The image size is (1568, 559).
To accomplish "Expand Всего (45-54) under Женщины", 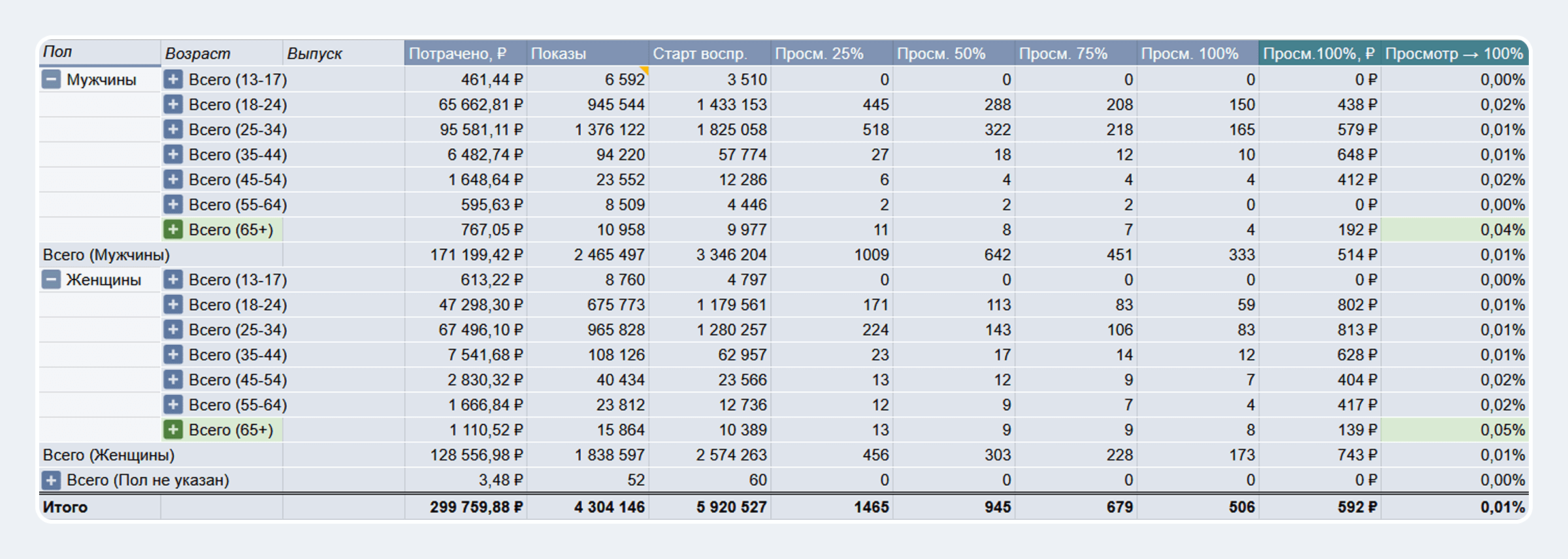I will pyautogui.click(x=173, y=380).
